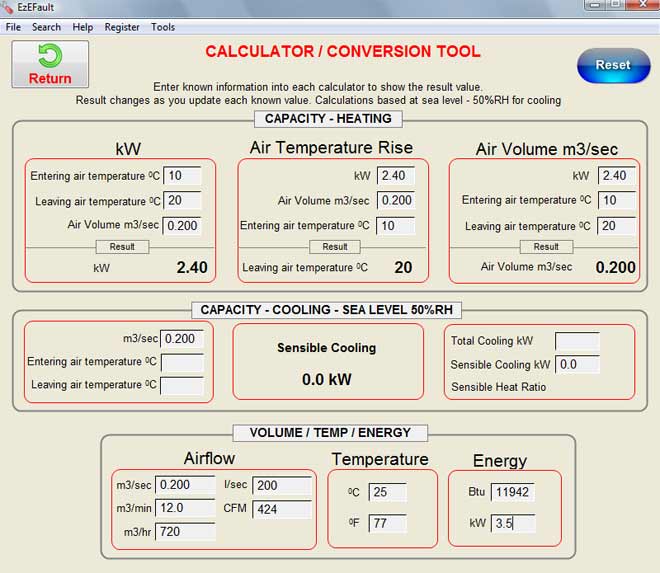Click the green Return arrow icon
The width and height of the screenshot is (660, 573).
50,55
